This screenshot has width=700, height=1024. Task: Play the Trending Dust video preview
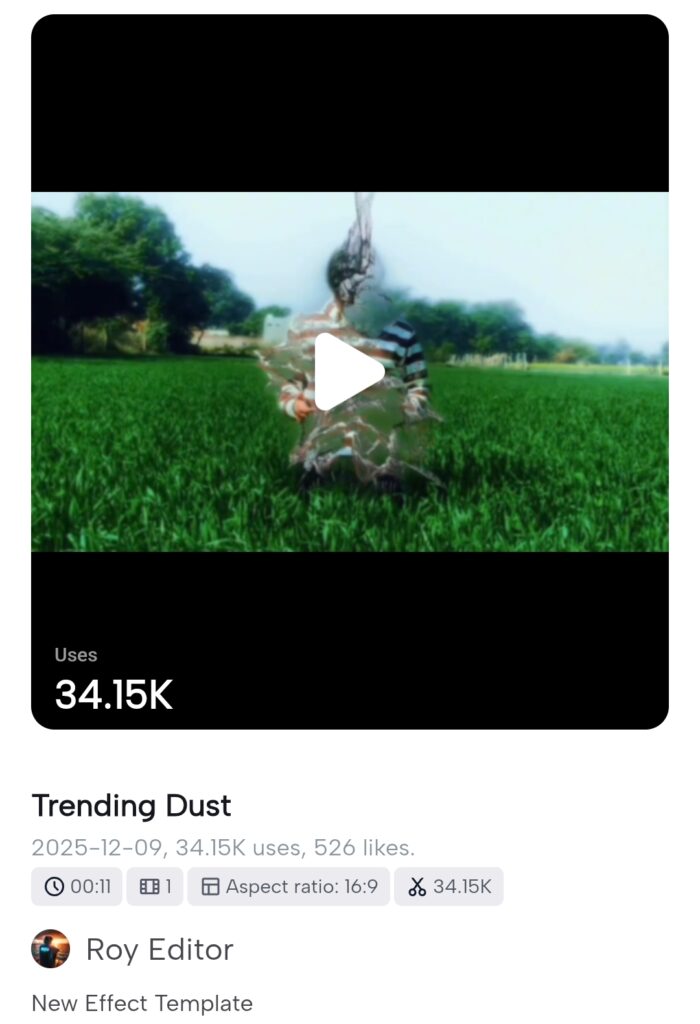point(349,371)
